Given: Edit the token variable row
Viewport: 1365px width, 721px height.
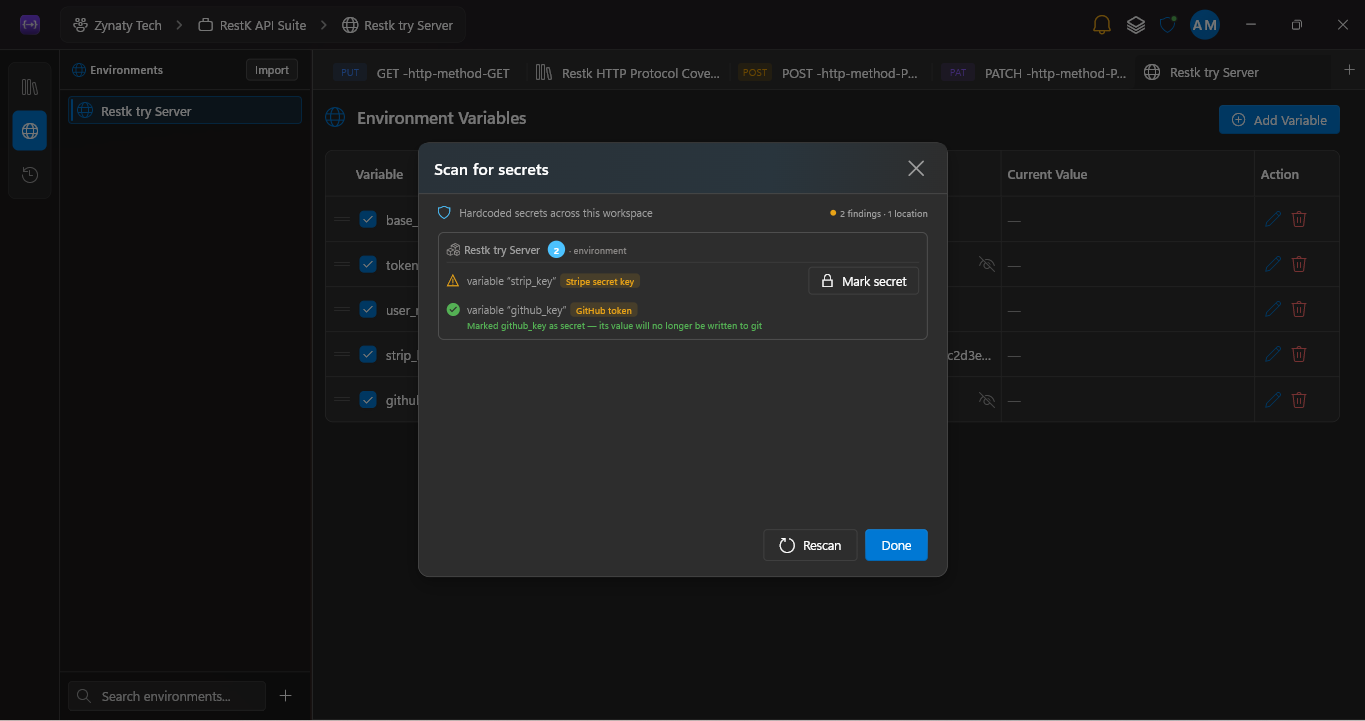Looking at the screenshot, I should (1272, 264).
